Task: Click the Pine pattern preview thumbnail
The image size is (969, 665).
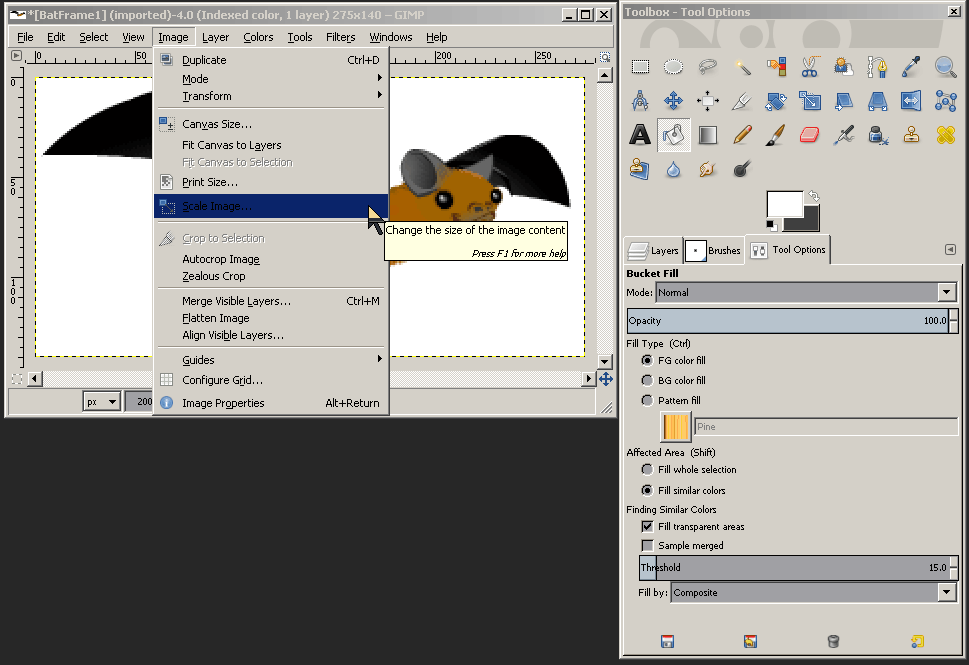Action: (x=676, y=427)
